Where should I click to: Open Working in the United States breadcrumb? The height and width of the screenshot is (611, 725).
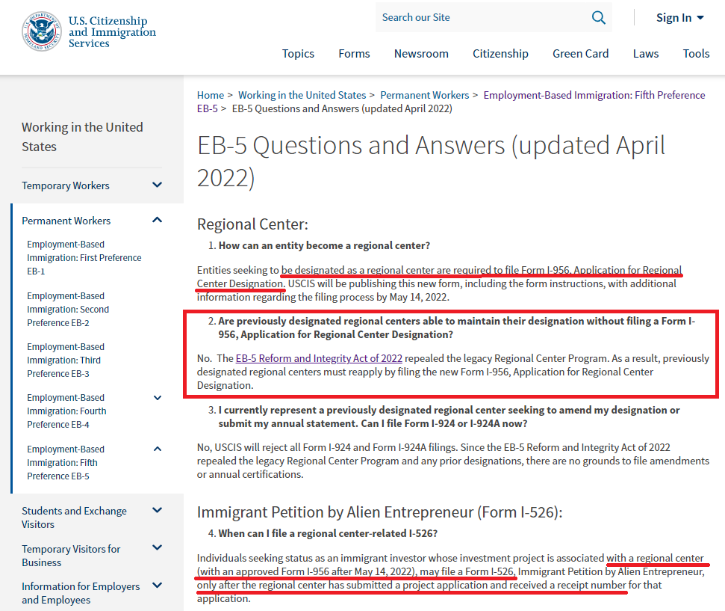coord(302,95)
